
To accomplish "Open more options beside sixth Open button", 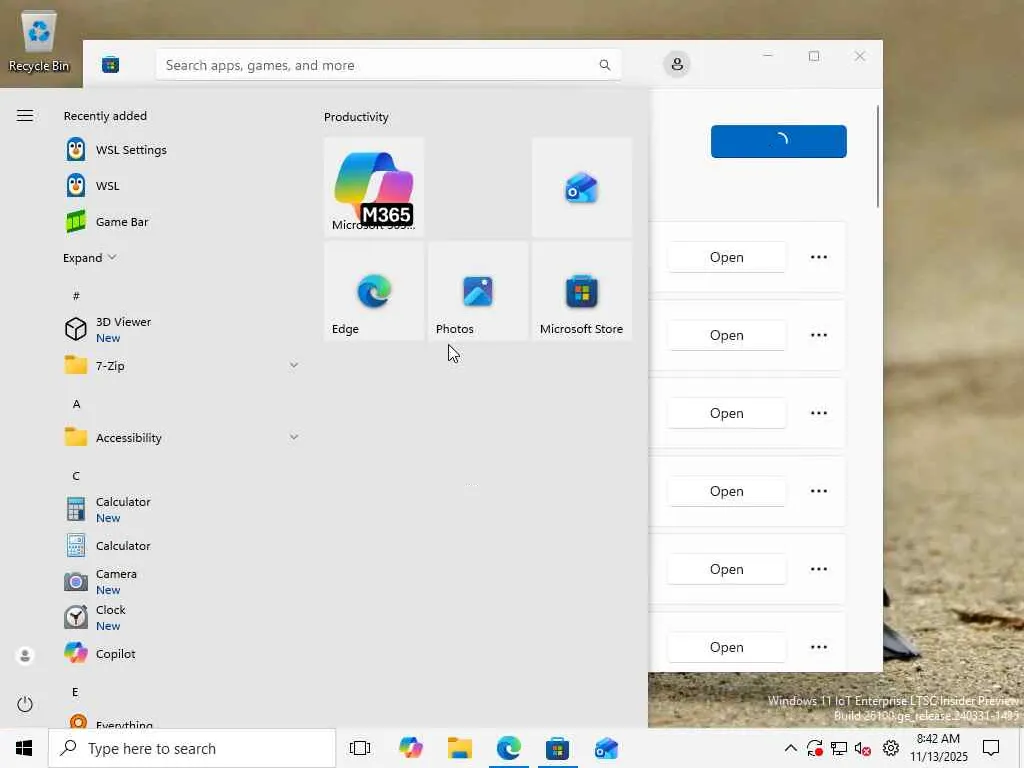I will pyautogui.click(x=819, y=647).
